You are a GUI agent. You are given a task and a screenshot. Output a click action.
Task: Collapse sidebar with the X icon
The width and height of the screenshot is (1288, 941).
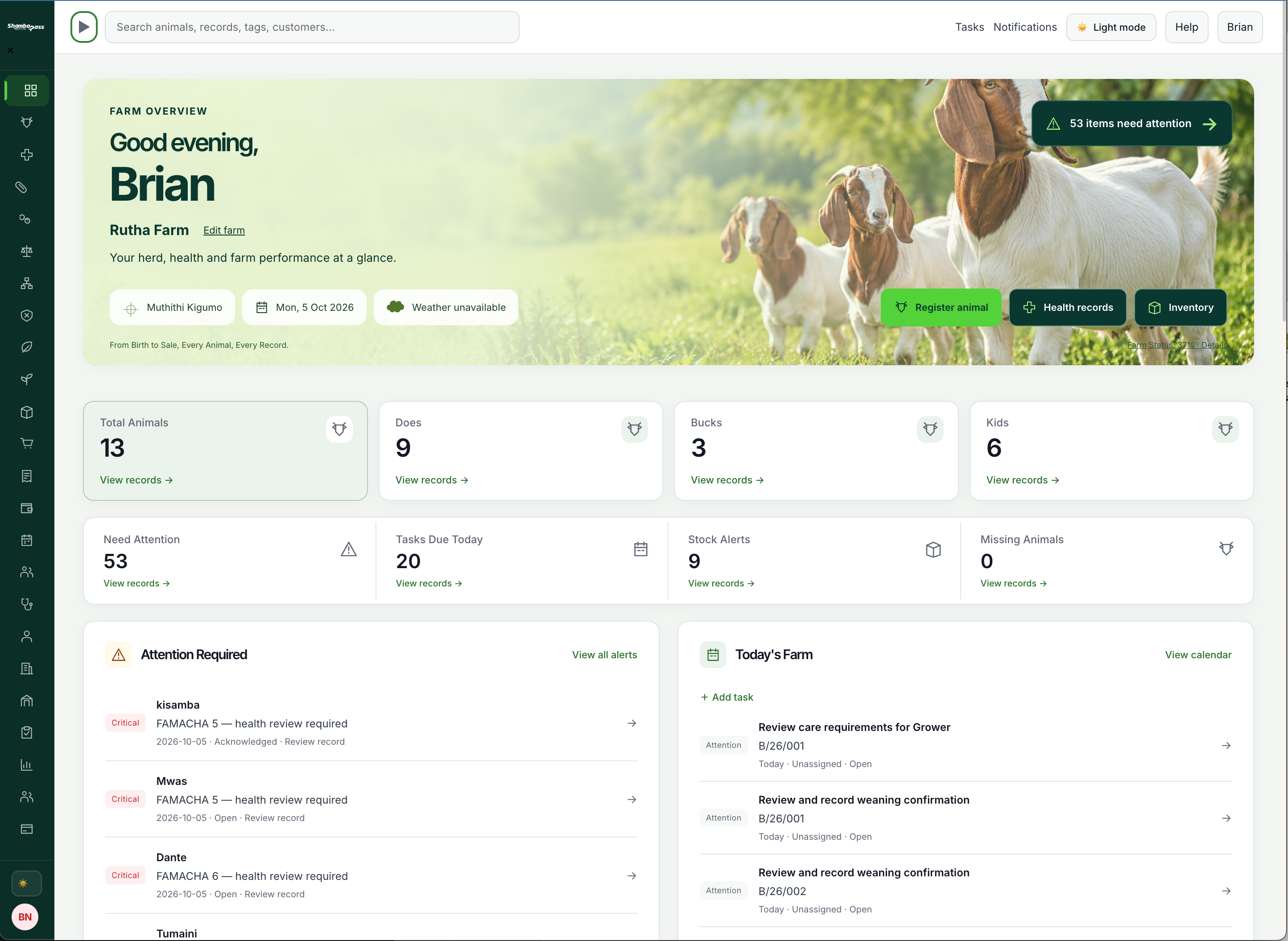pyautogui.click(x=10, y=50)
